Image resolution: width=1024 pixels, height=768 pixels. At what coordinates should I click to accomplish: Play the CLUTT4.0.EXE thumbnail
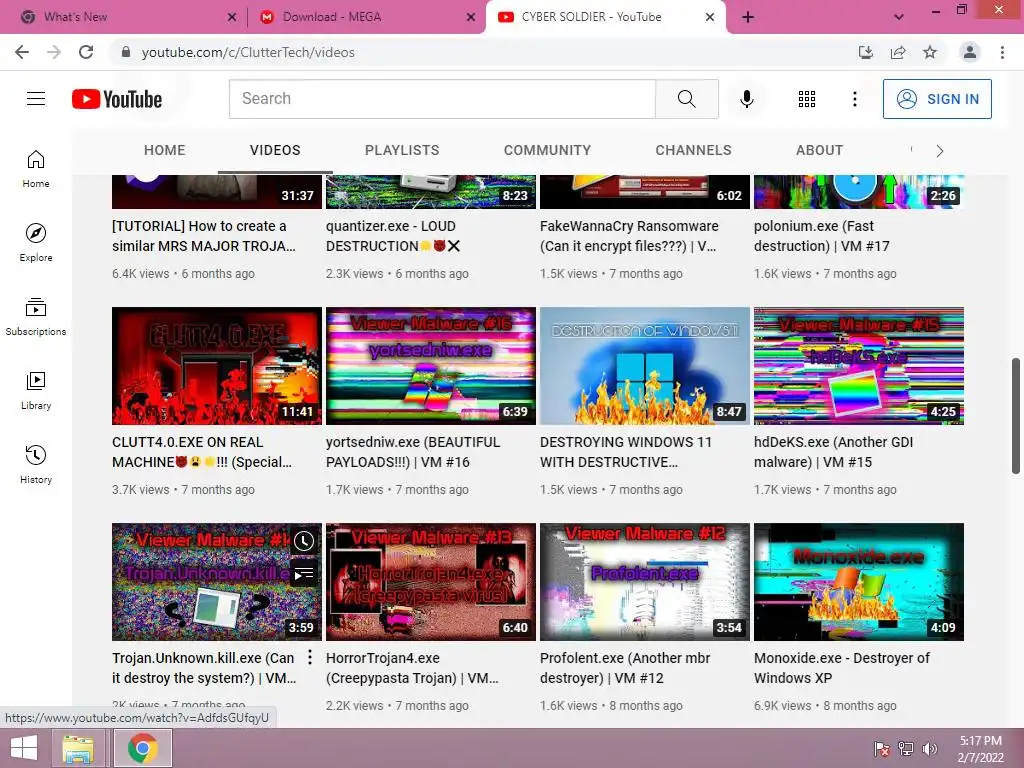pos(217,366)
